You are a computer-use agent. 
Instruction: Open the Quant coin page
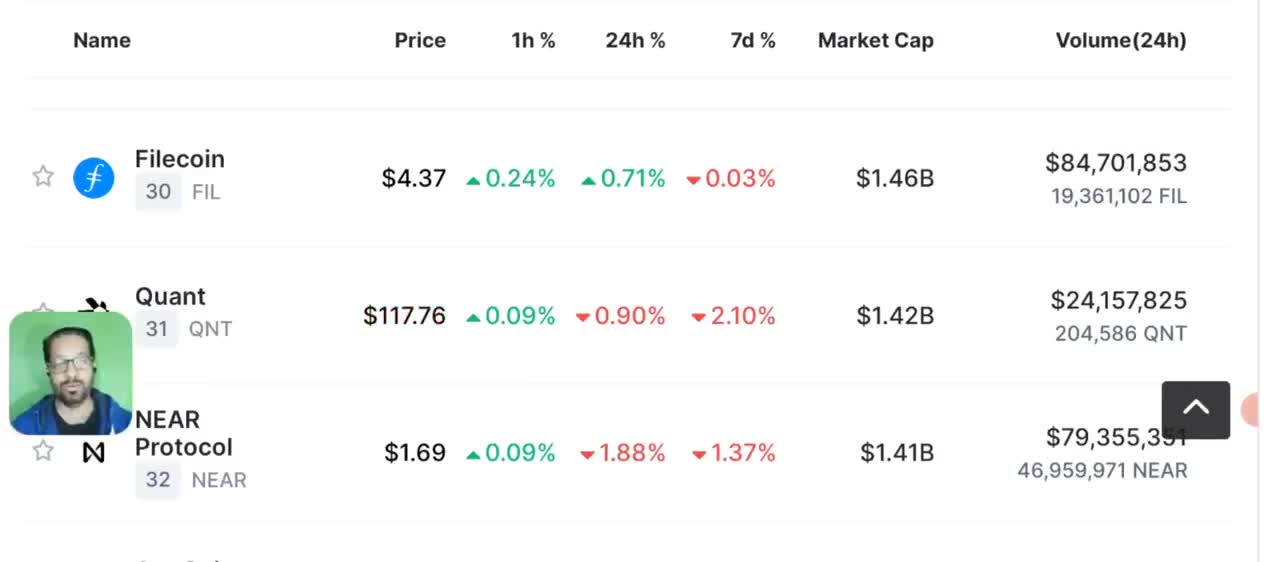tap(170, 297)
